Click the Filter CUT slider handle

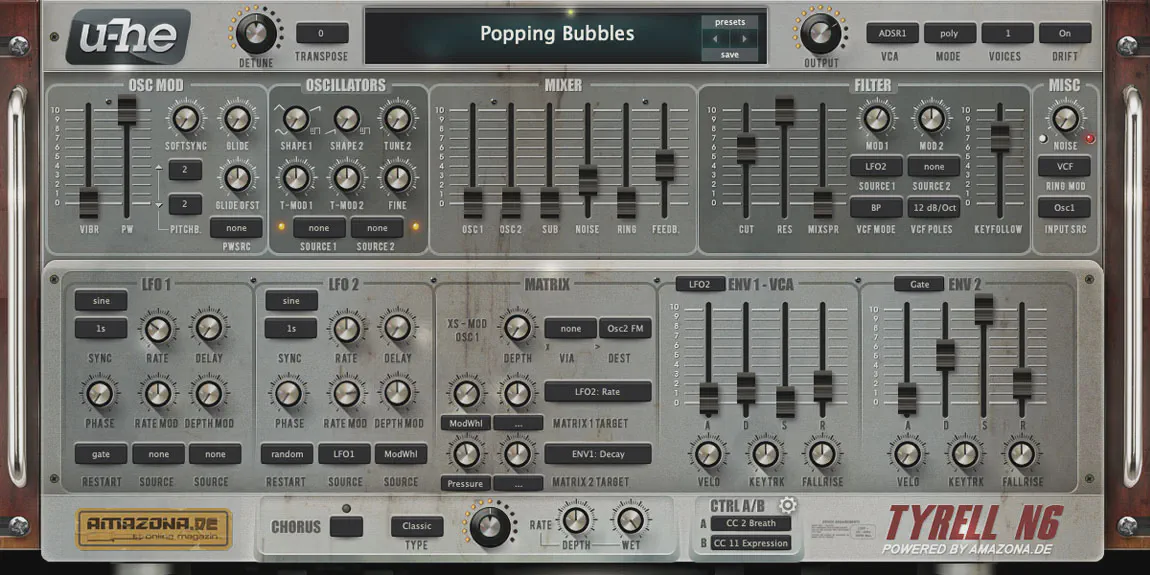coord(746,148)
